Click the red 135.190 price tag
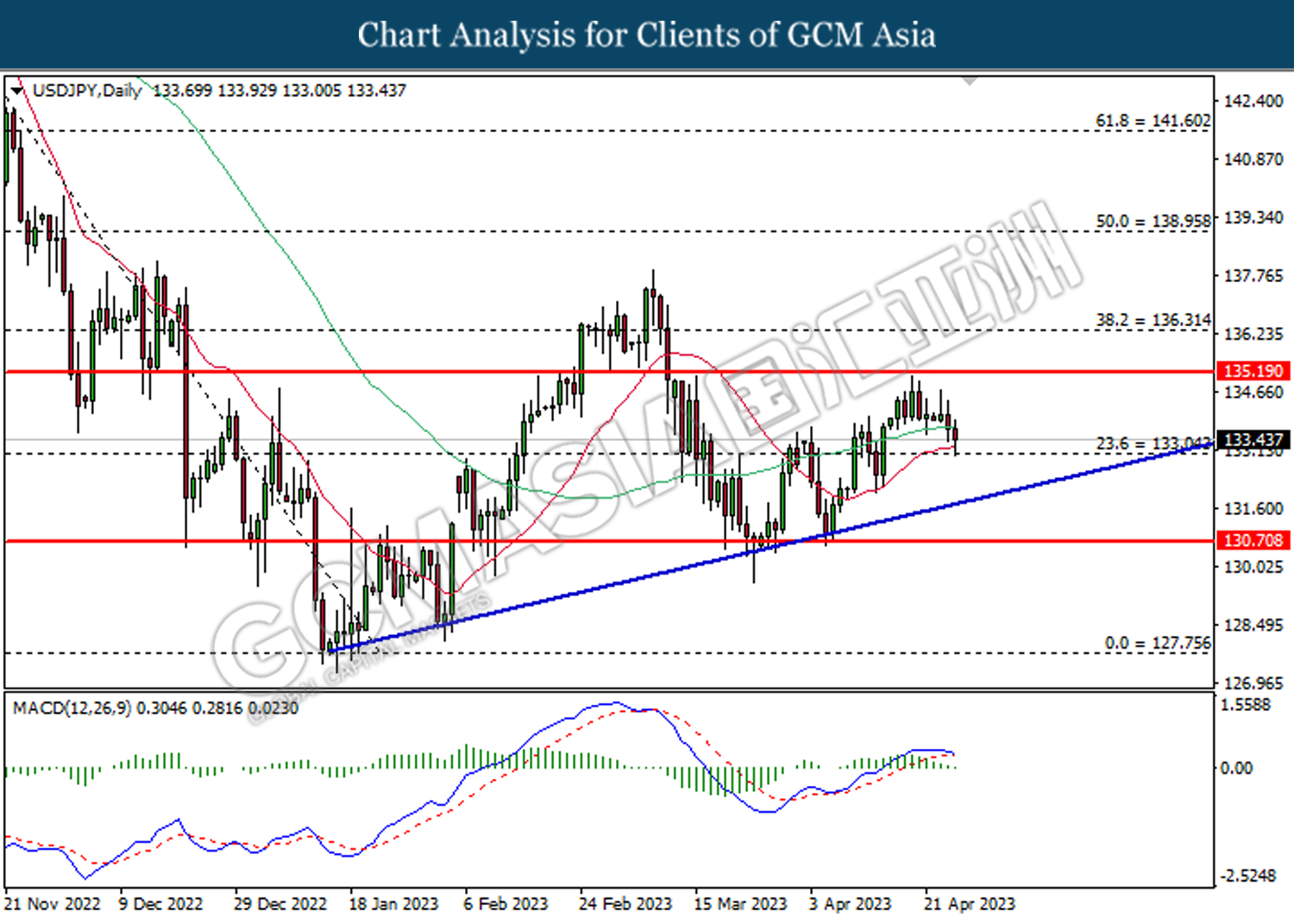Viewport: 1294px width, 924px height. [1253, 371]
